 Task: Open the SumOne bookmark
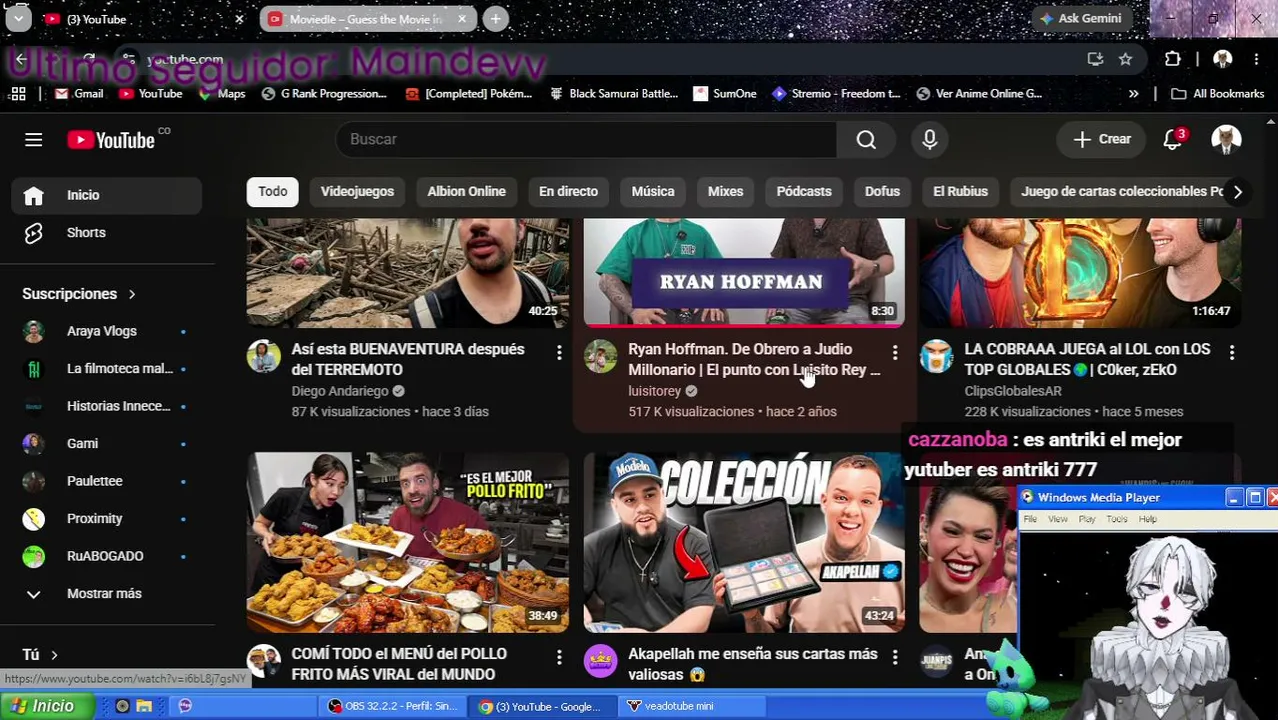725,93
